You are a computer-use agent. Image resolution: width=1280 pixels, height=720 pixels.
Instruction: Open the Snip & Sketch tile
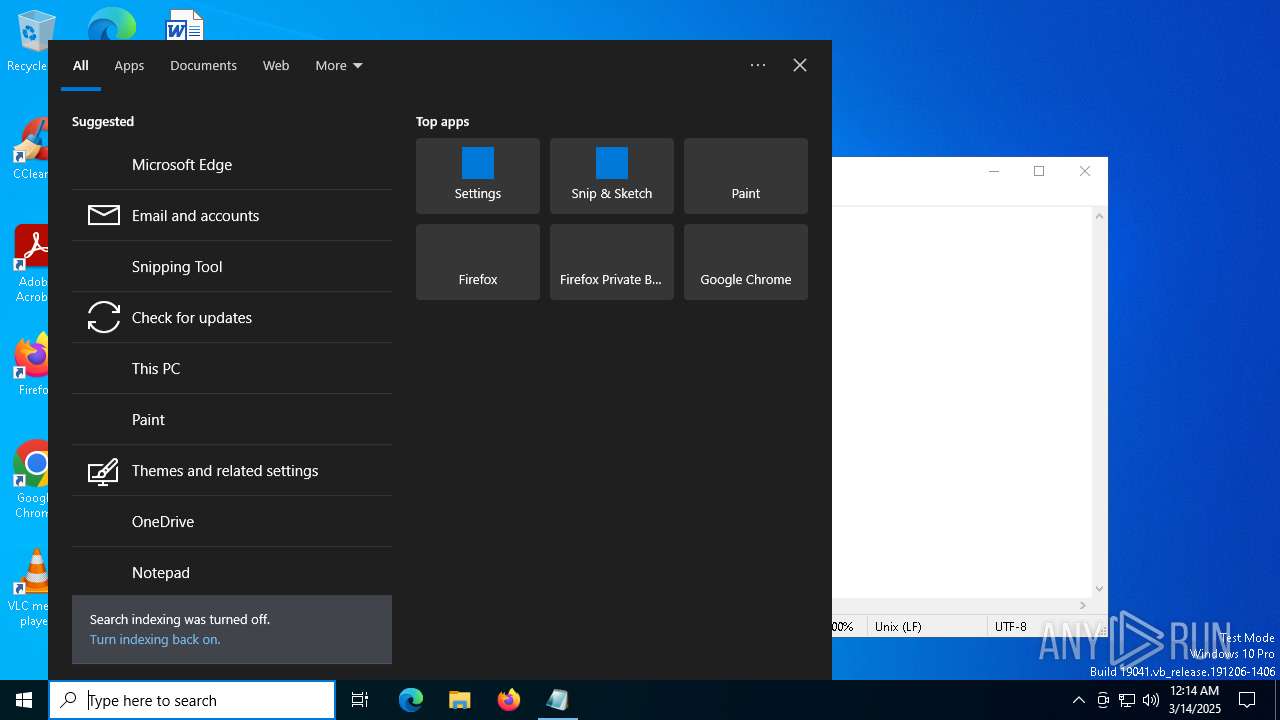[612, 176]
